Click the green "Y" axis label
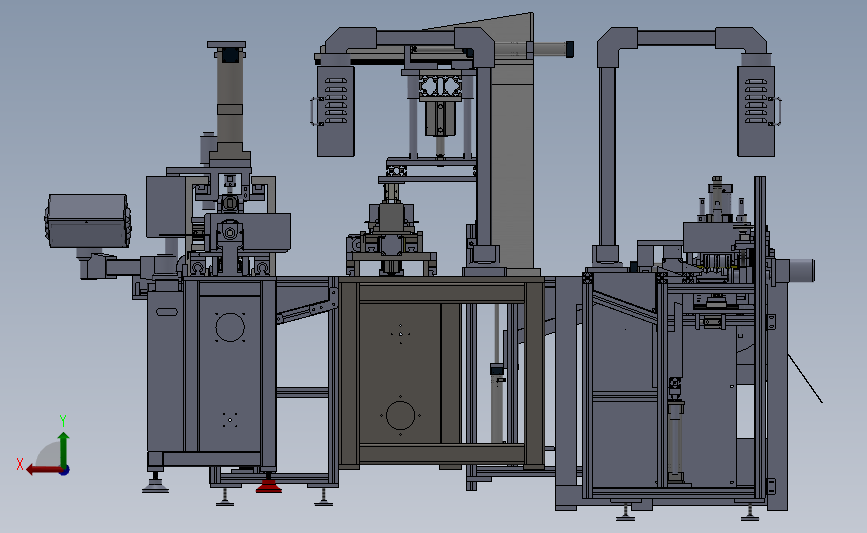Image resolution: width=867 pixels, height=533 pixels. 63,421
